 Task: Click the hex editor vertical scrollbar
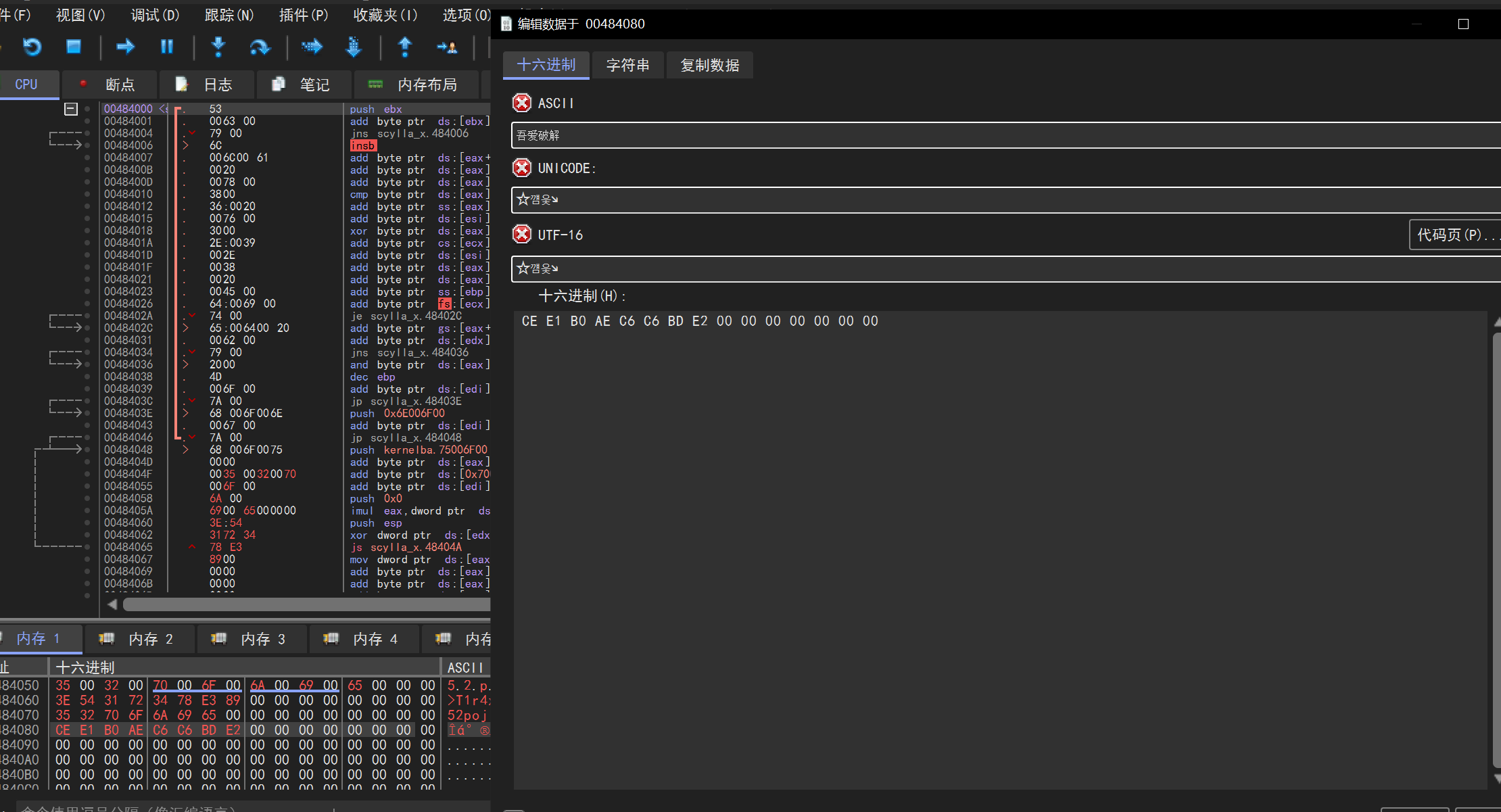[1496, 550]
